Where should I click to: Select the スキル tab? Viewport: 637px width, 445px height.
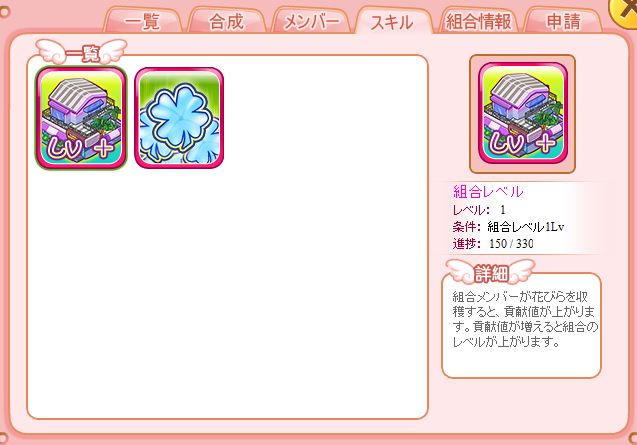point(392,22)
